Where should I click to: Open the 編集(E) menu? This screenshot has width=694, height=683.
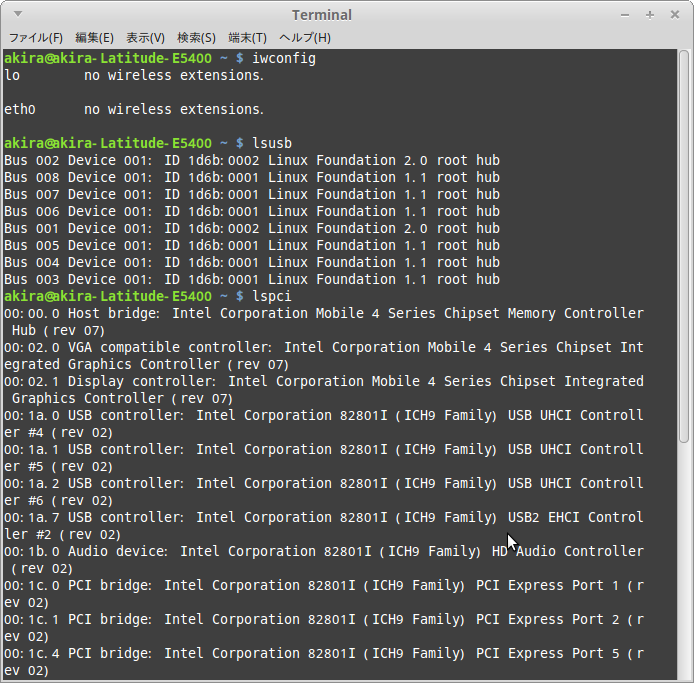pos(94,38)
